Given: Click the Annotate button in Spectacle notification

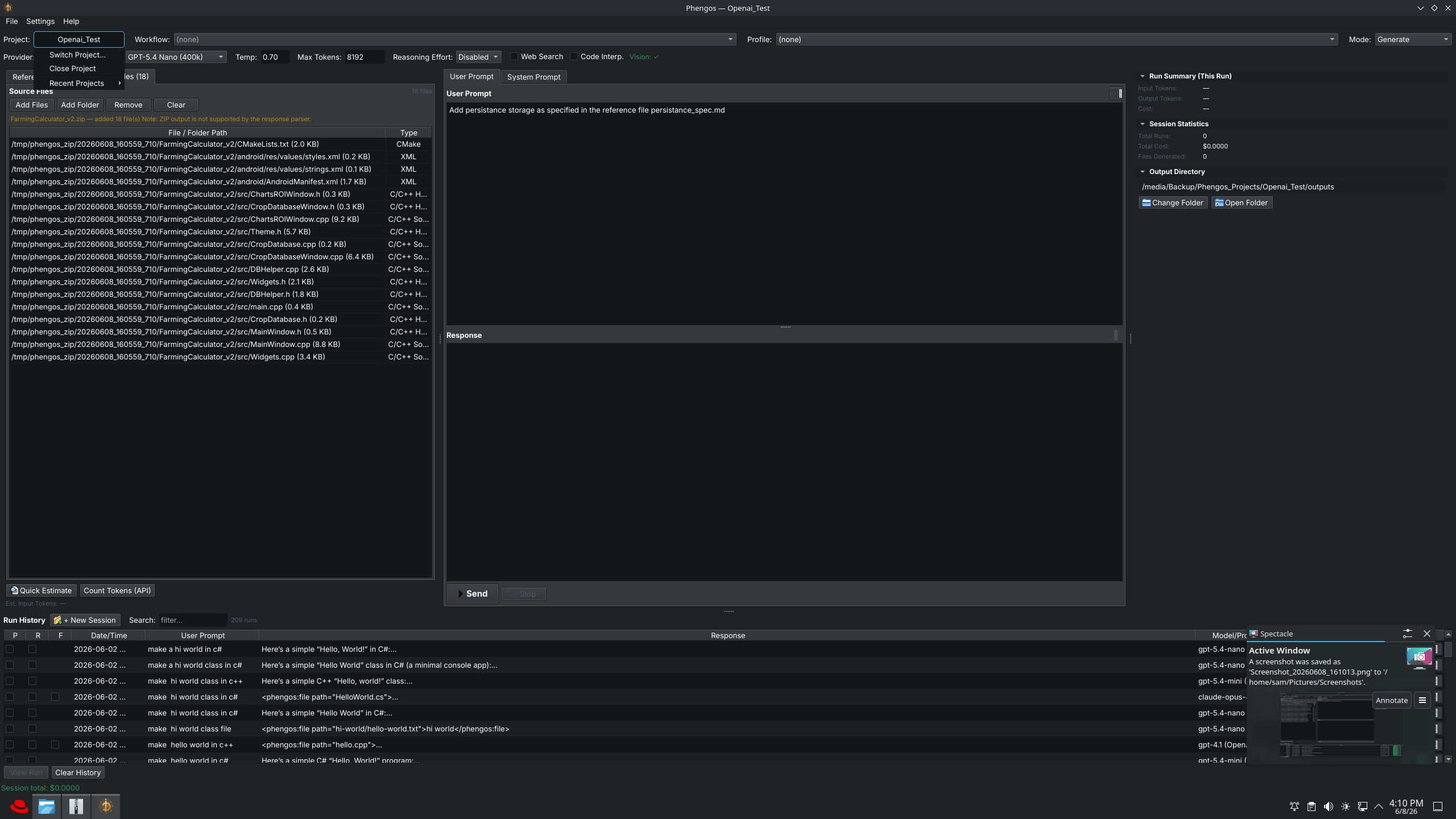Looking at the screenshot, I should tap(1392, 700).
